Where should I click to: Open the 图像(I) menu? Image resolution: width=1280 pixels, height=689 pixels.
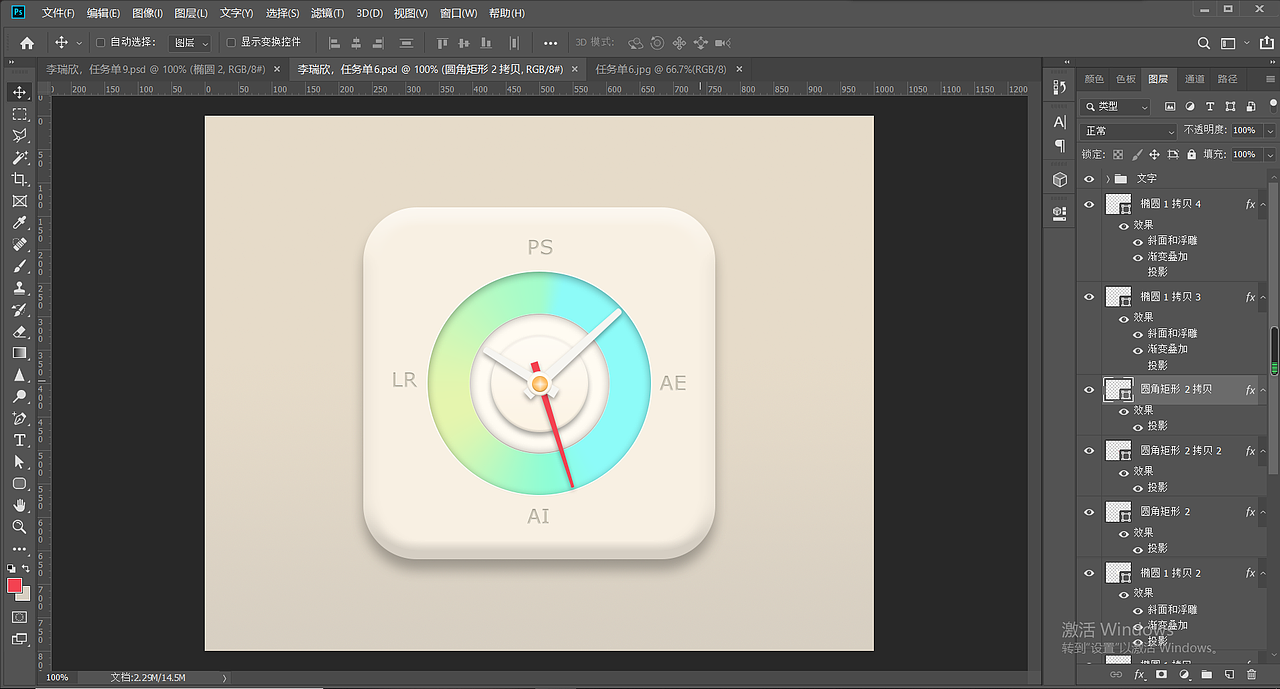(147, 13)
